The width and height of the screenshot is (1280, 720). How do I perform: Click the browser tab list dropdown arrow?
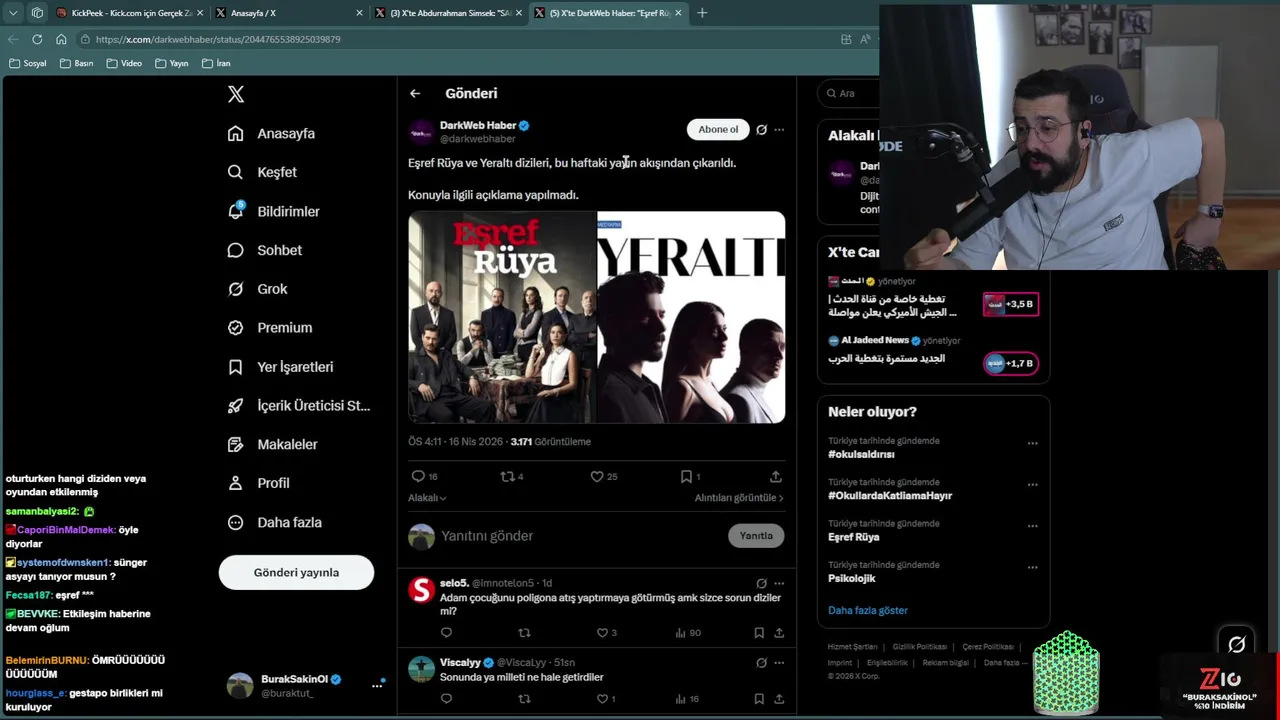coord(13,13)
